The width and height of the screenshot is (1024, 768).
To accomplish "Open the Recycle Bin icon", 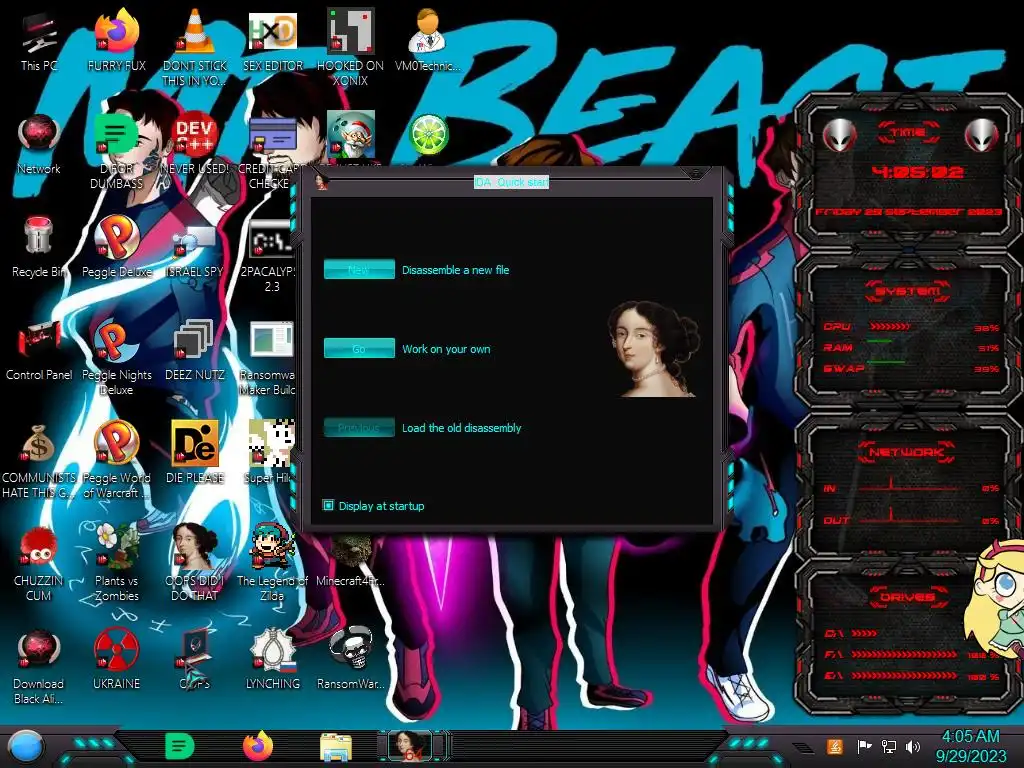I will click(39, 247).
